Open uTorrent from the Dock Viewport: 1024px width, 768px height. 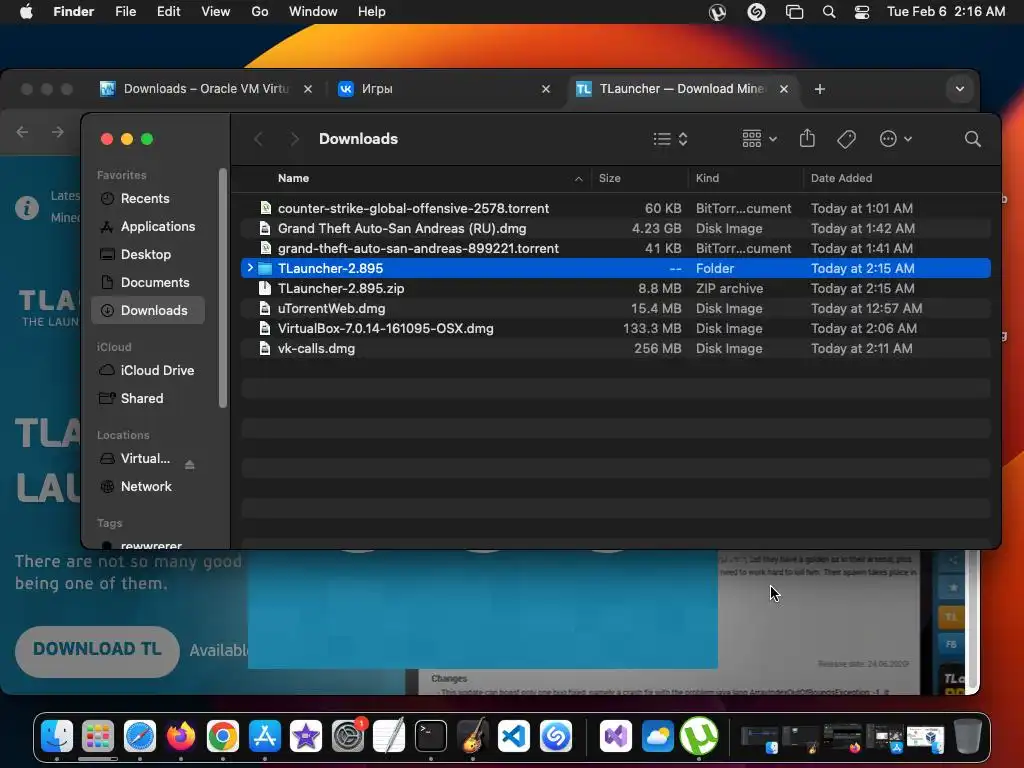(699, 736)
